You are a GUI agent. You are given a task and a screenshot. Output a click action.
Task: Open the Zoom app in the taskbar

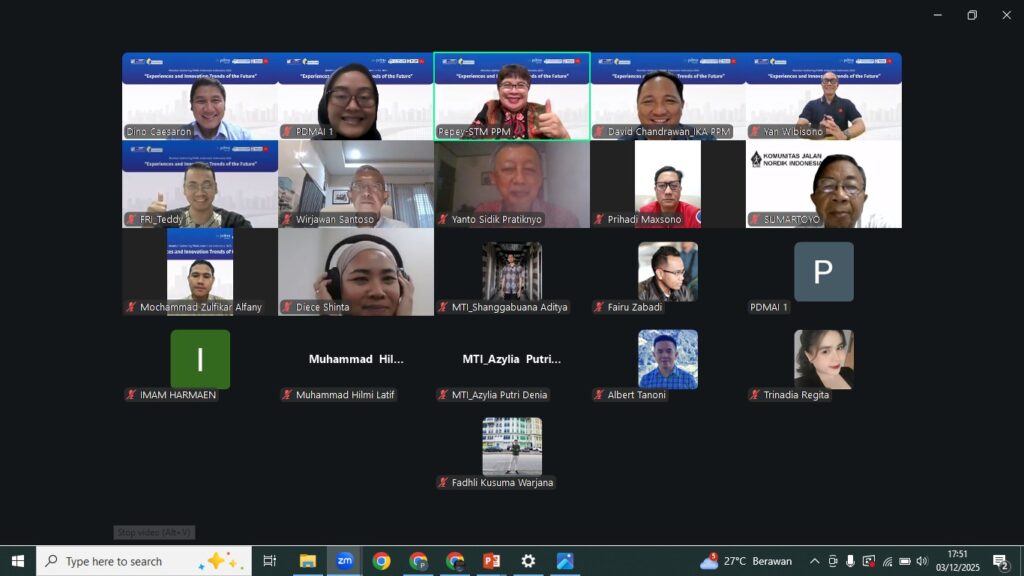tap(344, 561)
